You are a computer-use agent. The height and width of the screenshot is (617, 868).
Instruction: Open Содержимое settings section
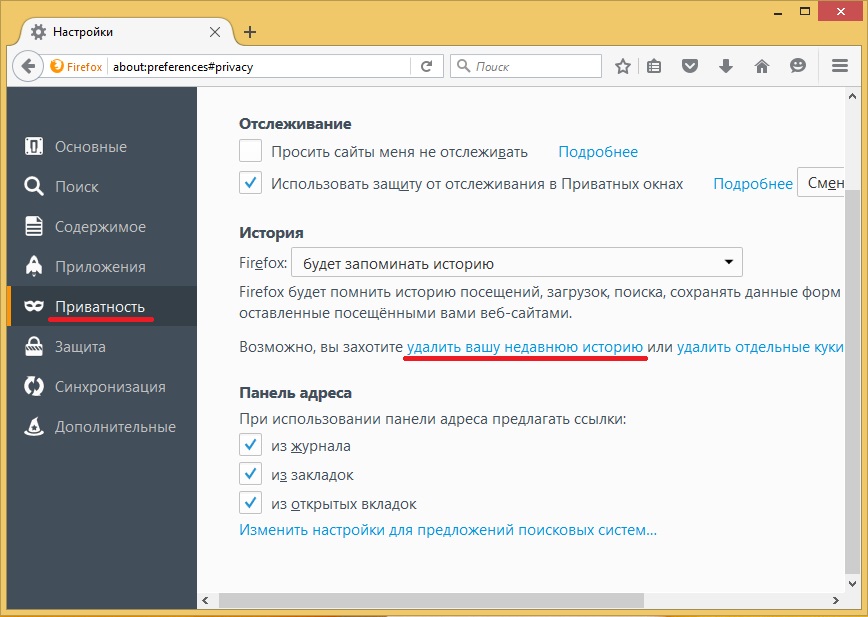pyautogui.click(x=102, y=226)
